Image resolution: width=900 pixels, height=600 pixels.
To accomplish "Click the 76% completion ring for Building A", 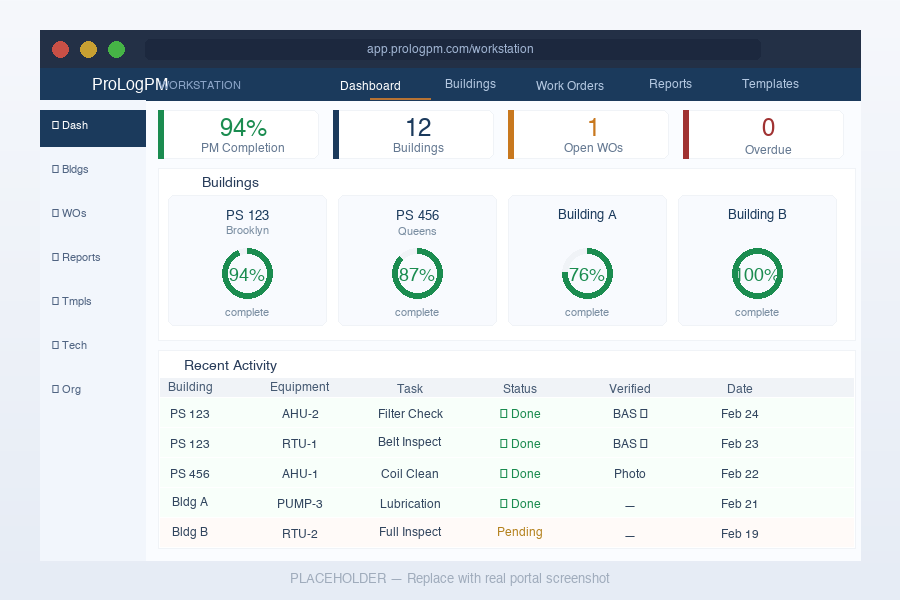I will click(587, 274).
